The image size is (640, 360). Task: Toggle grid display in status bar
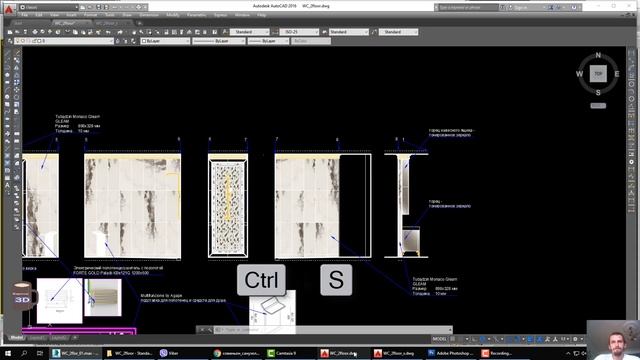tap(453, 339)
